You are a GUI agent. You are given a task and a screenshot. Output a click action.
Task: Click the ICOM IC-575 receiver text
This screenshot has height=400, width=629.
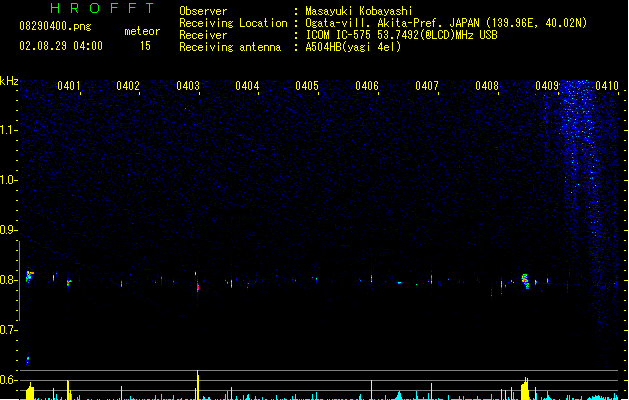(x=401, y=35)
